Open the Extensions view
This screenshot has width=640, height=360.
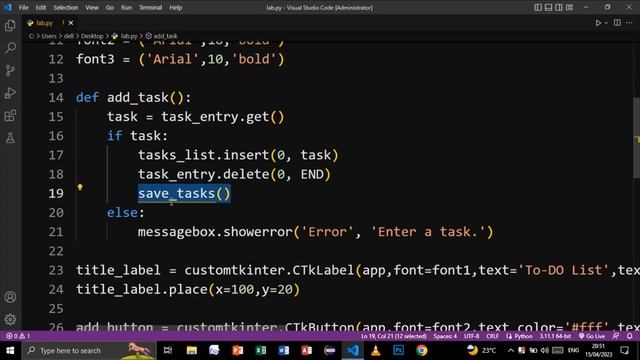pyautogui.click(x=10, y=116)
